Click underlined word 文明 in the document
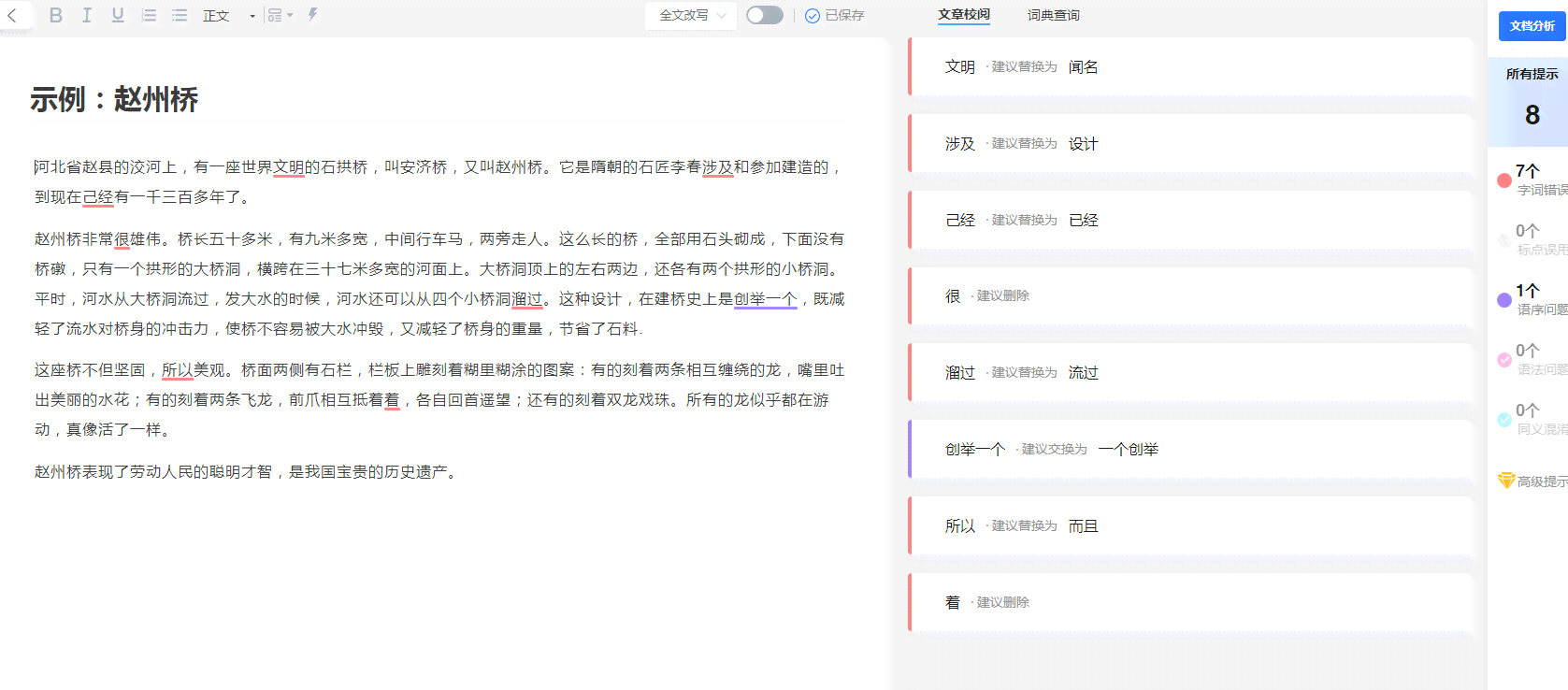 (288, 167)
